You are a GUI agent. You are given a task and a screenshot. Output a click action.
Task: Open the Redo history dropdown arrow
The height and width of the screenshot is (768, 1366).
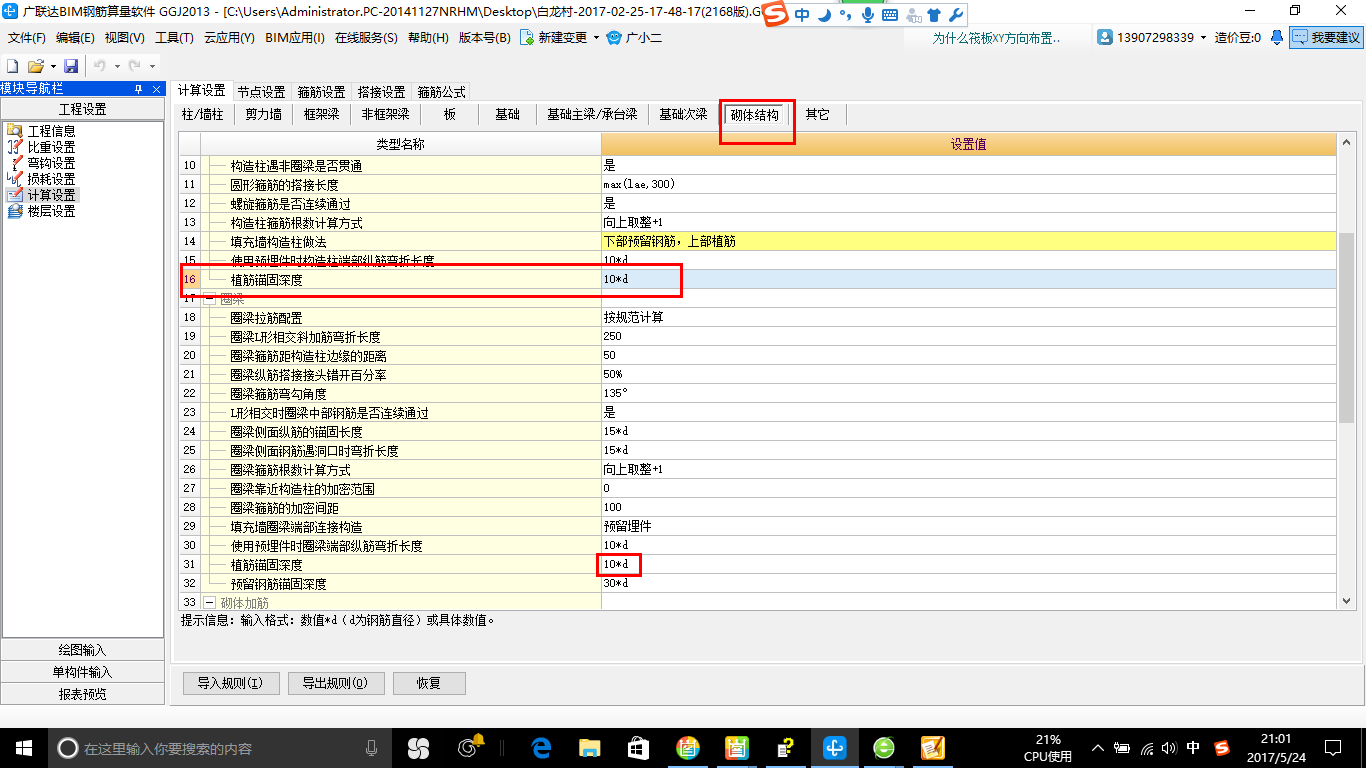pos(151,66)
